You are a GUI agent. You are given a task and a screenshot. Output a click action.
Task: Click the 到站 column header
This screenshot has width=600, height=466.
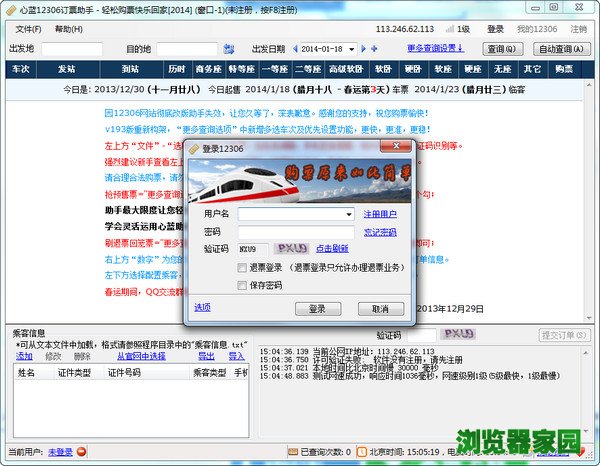tap(131, 69)
